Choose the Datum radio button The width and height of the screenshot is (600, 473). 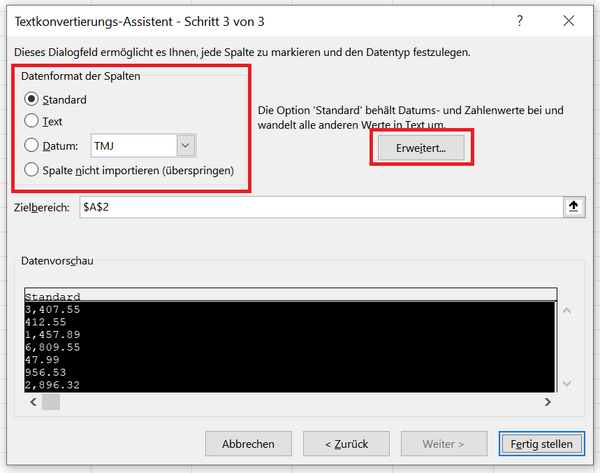click(32, 146)
